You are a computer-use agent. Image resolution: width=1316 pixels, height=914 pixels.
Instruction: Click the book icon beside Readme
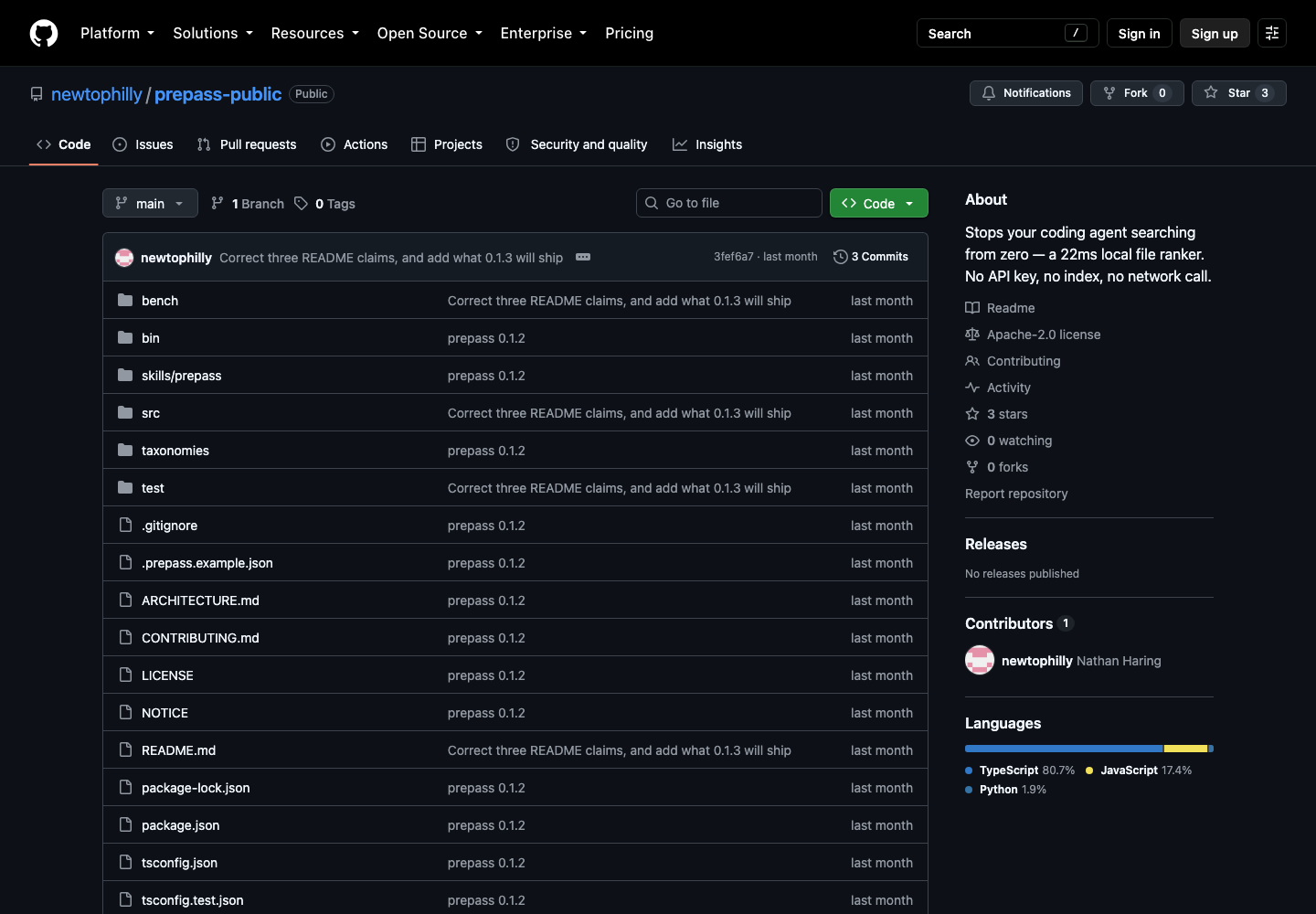coord(972,308)
